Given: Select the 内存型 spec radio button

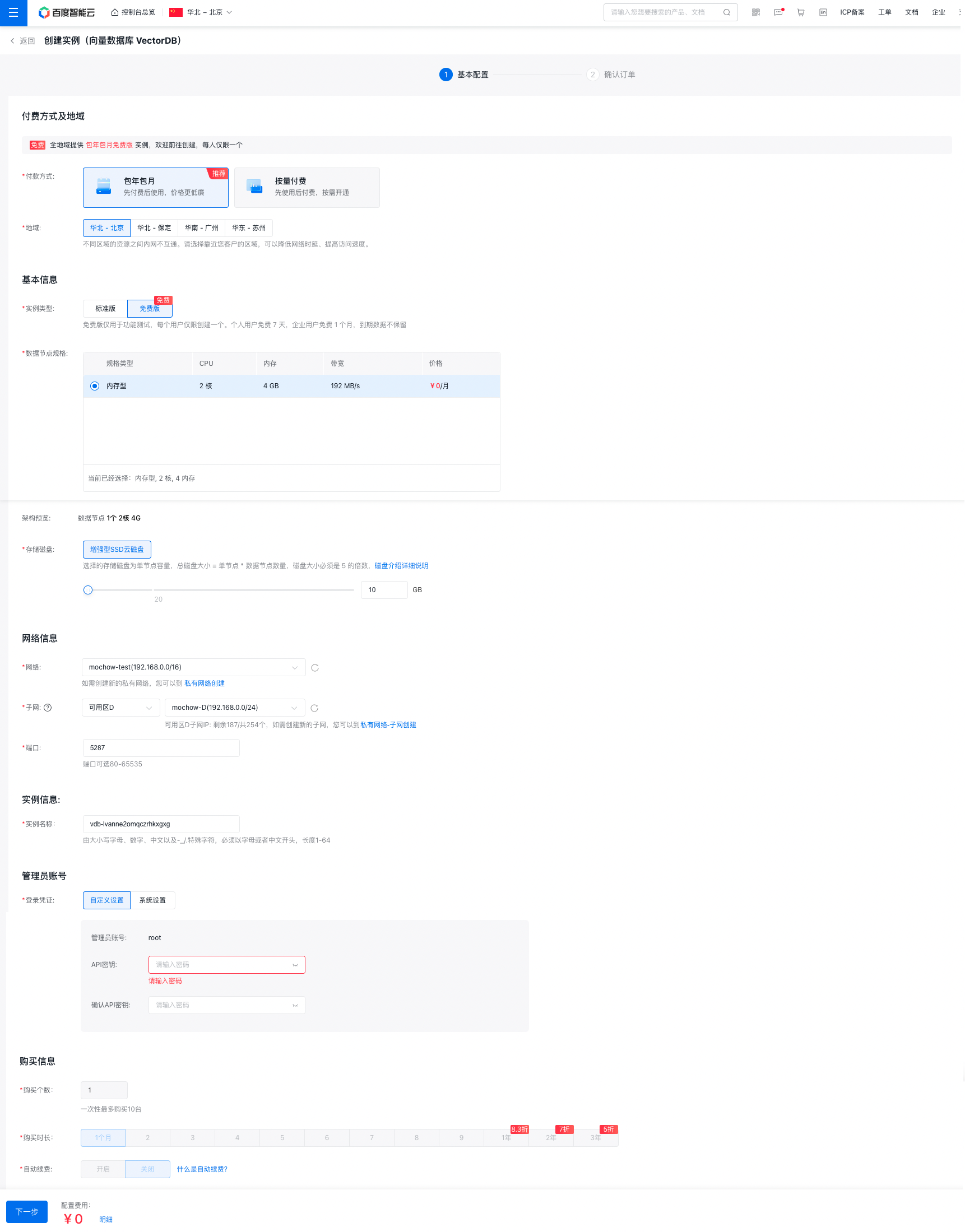Looking at the screenshot, I should pyautogui.click(x=95, y=386).
